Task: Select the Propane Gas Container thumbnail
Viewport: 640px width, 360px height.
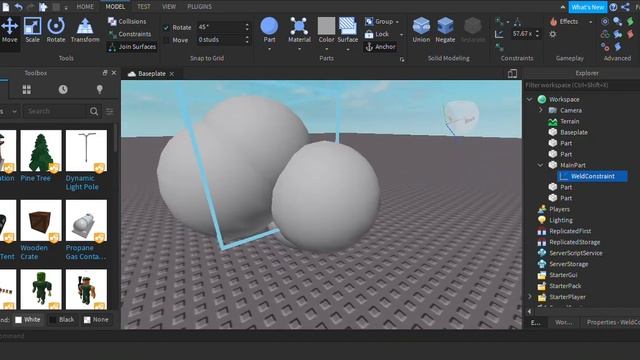Action: click(86, 221)
